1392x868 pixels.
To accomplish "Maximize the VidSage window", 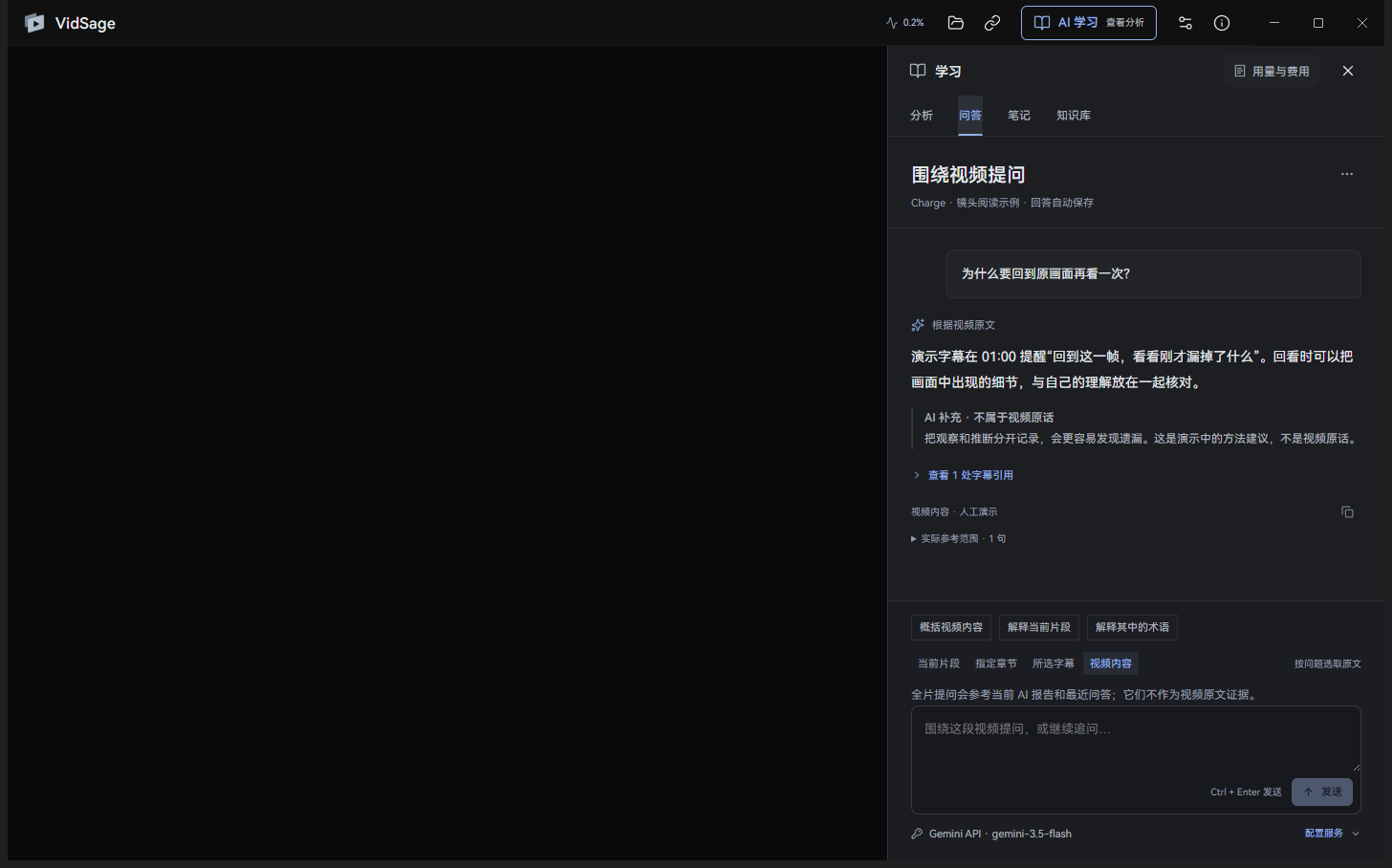I will [1318, 23].
